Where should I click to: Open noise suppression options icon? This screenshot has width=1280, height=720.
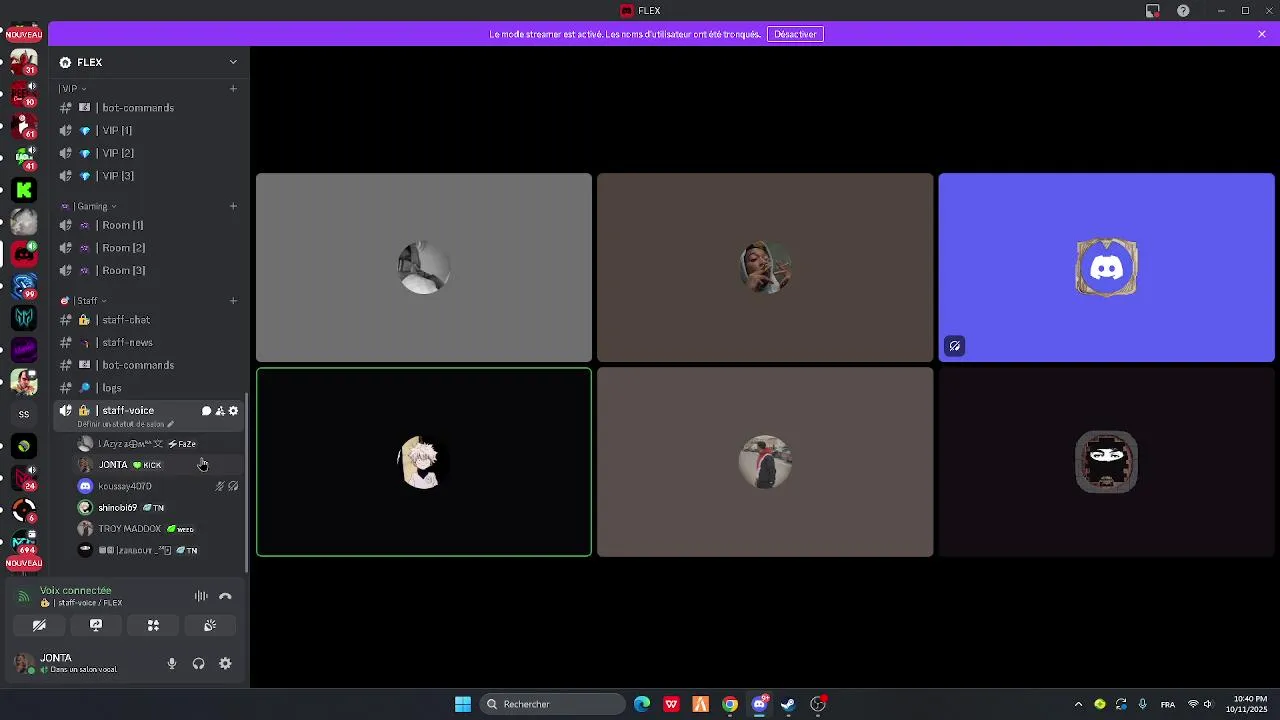pyautogui.click(x=201, y=596)
